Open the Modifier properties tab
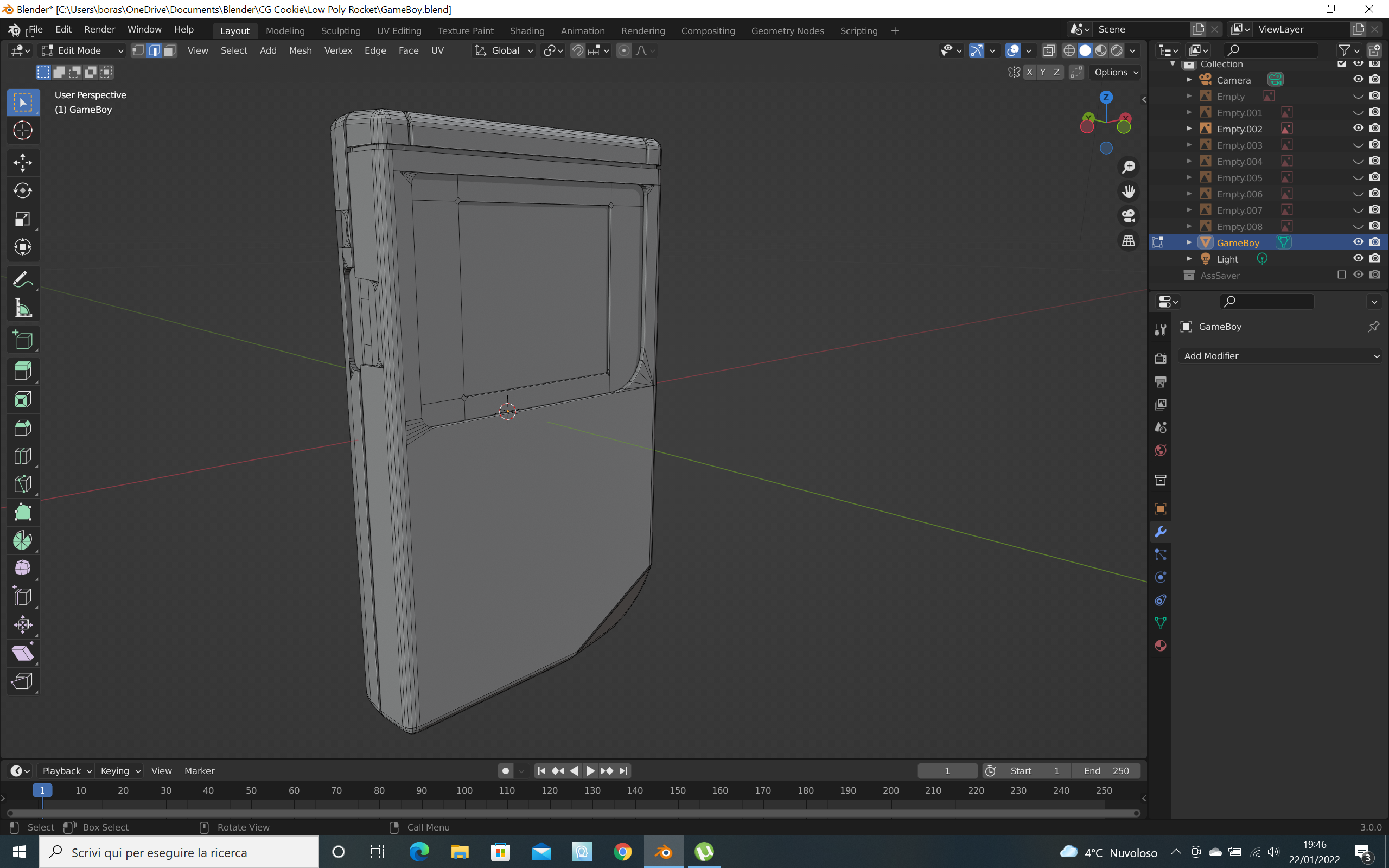This screenshot has height=868, width=1389. click(1160, 532)
